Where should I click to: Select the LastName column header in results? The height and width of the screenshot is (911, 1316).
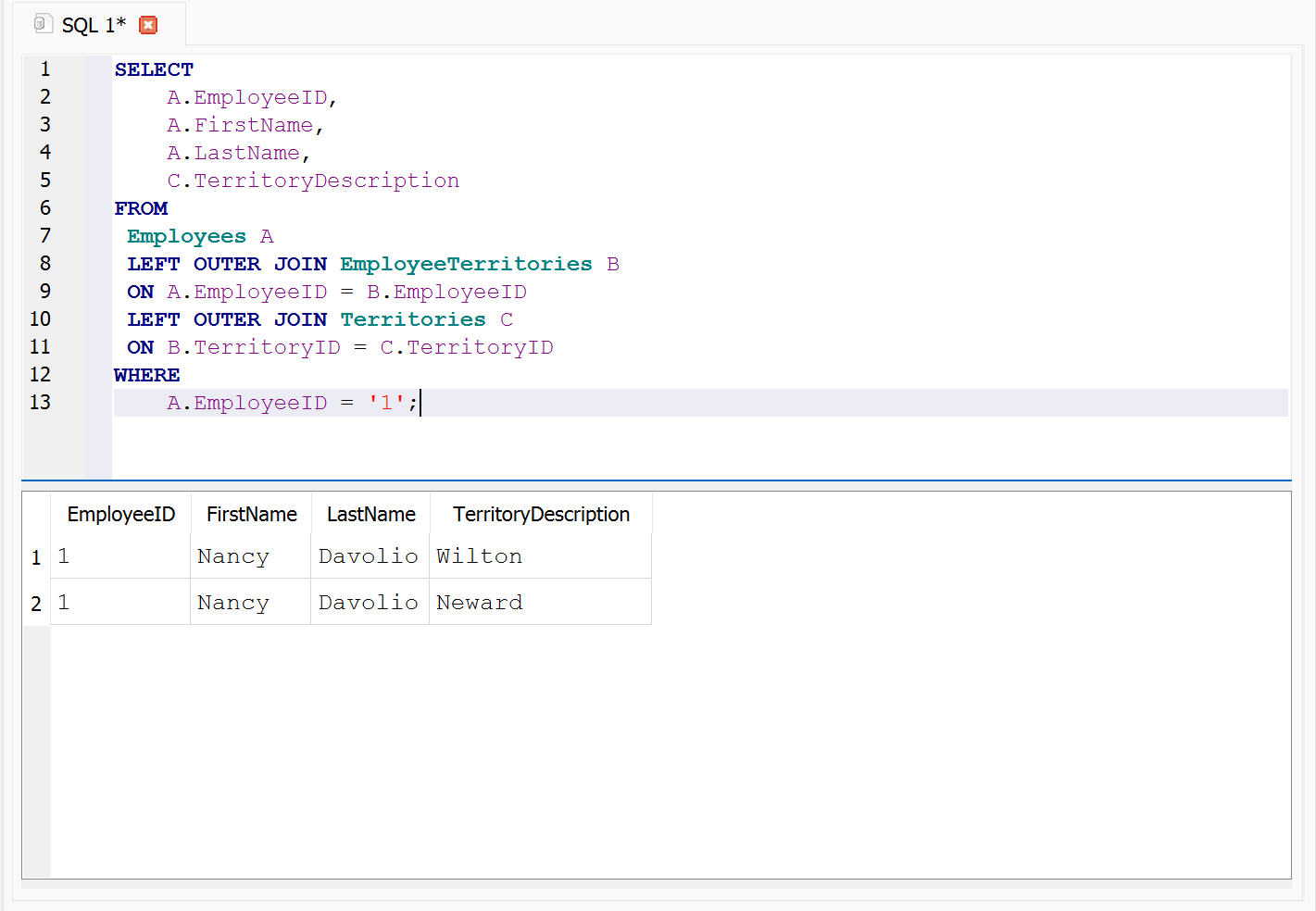(x=370, y=514)
